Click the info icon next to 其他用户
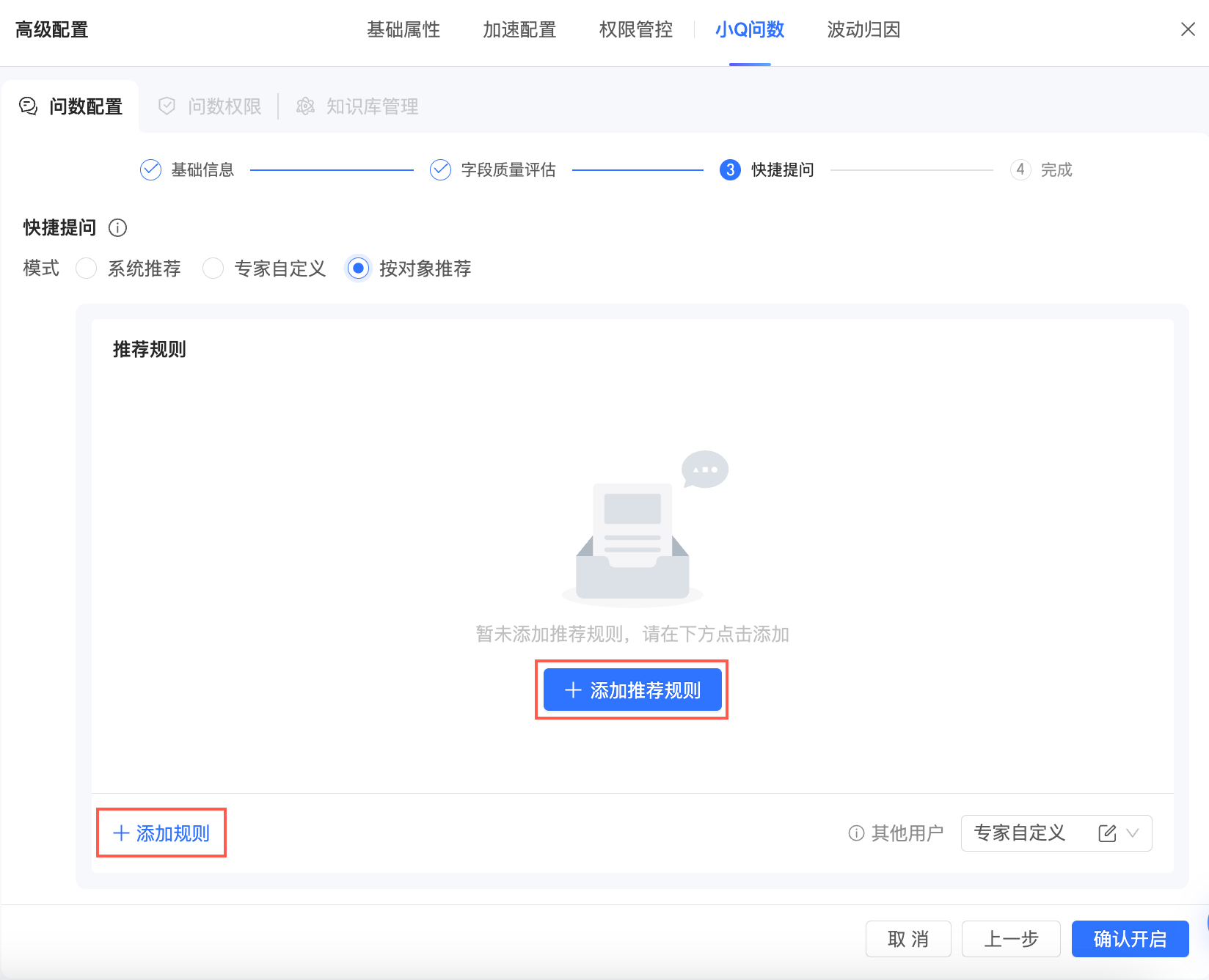Viewport: 1209px width, 980px height. click(x=856, y=833)
